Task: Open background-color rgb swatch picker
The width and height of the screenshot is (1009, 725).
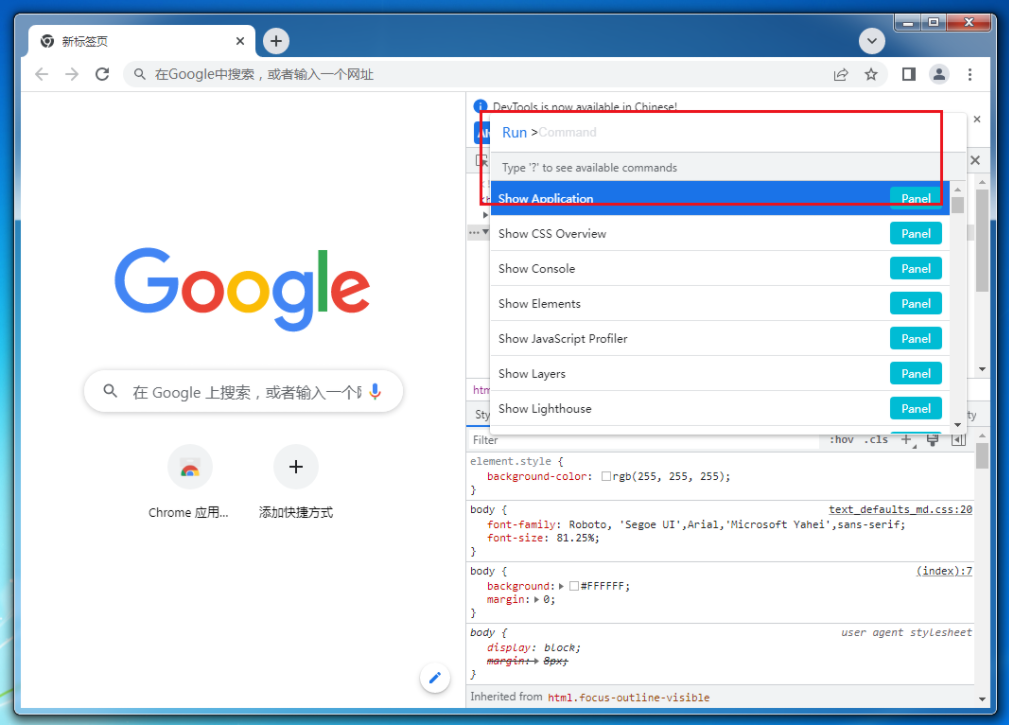Action: point(606,477)
